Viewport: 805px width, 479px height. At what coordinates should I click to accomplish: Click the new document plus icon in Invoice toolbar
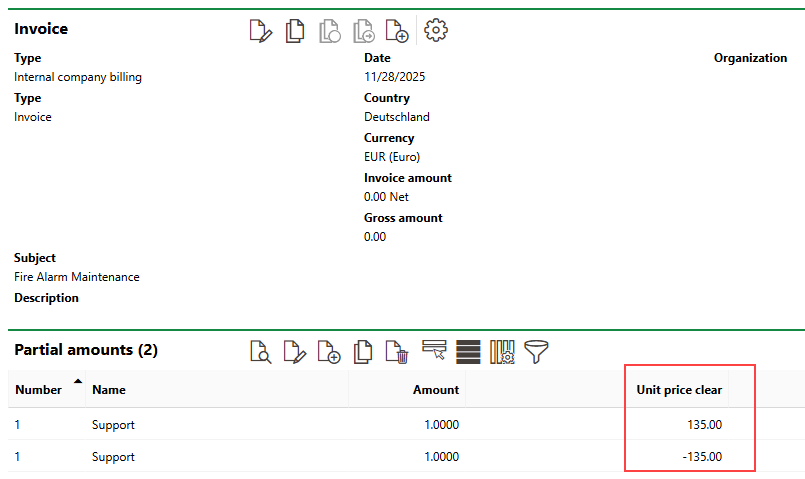(x=397, y=31)
